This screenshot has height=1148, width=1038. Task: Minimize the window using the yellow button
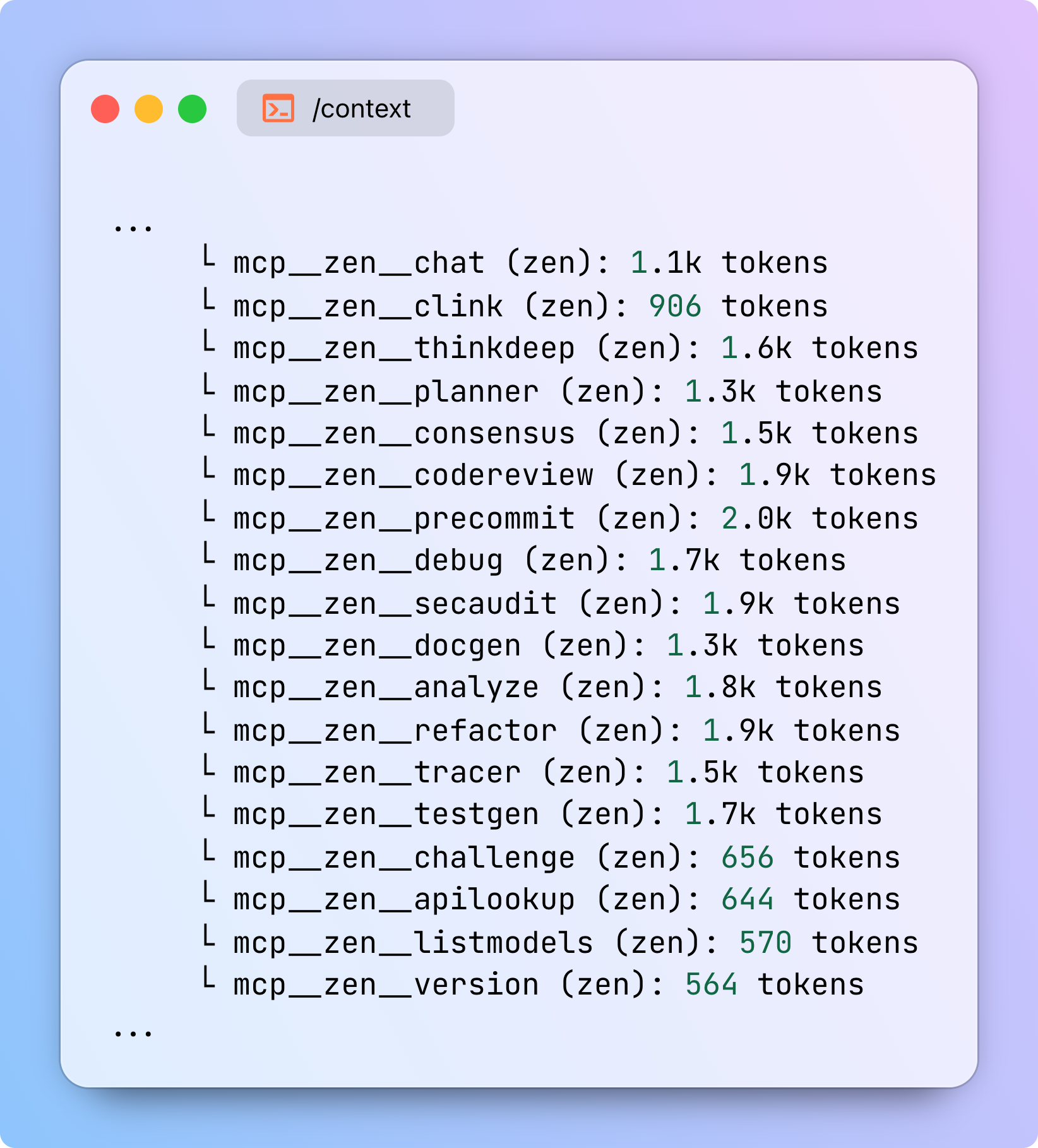(x=149, y=109)
